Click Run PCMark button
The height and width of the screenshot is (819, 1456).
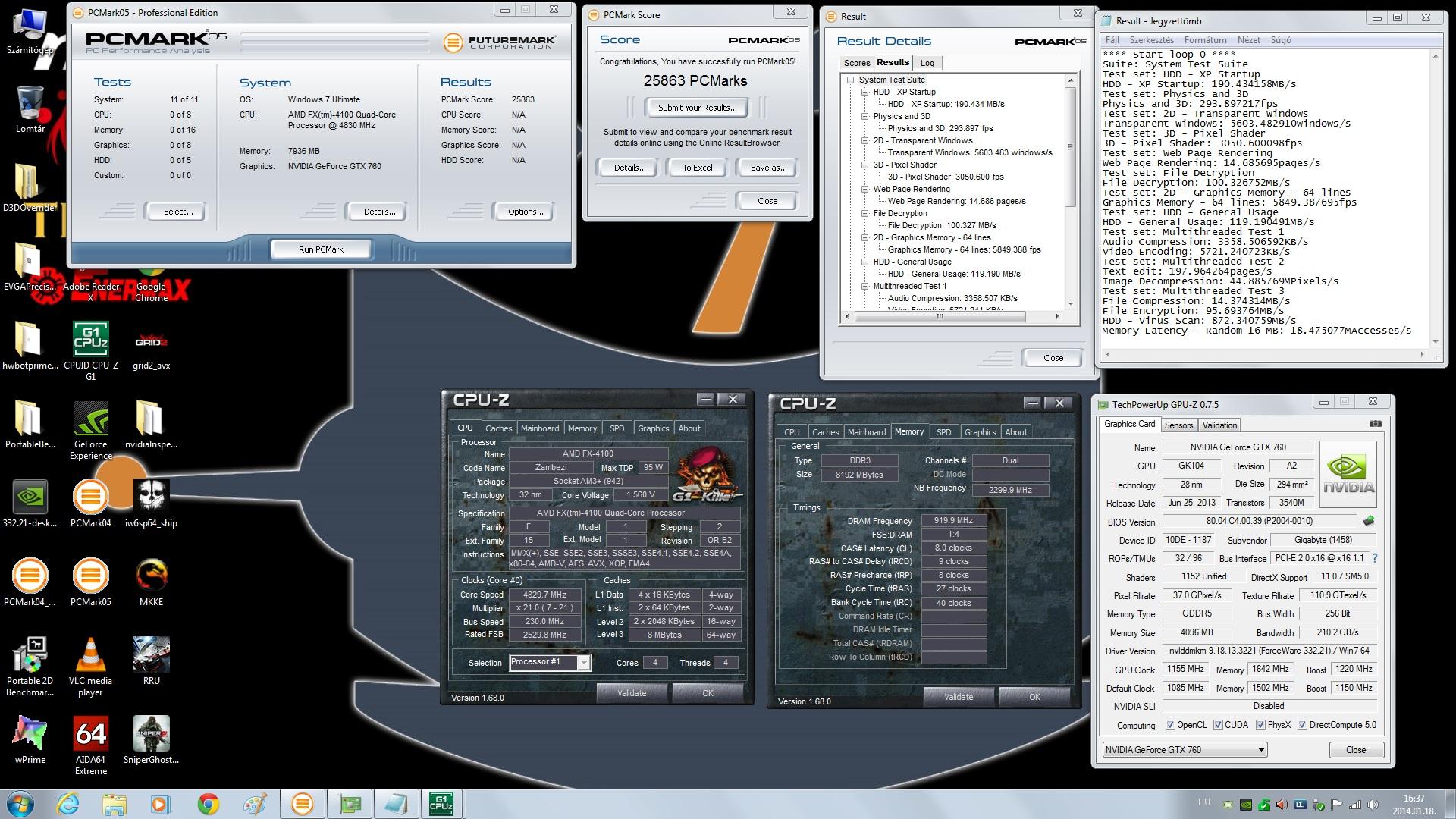(321, 249)
